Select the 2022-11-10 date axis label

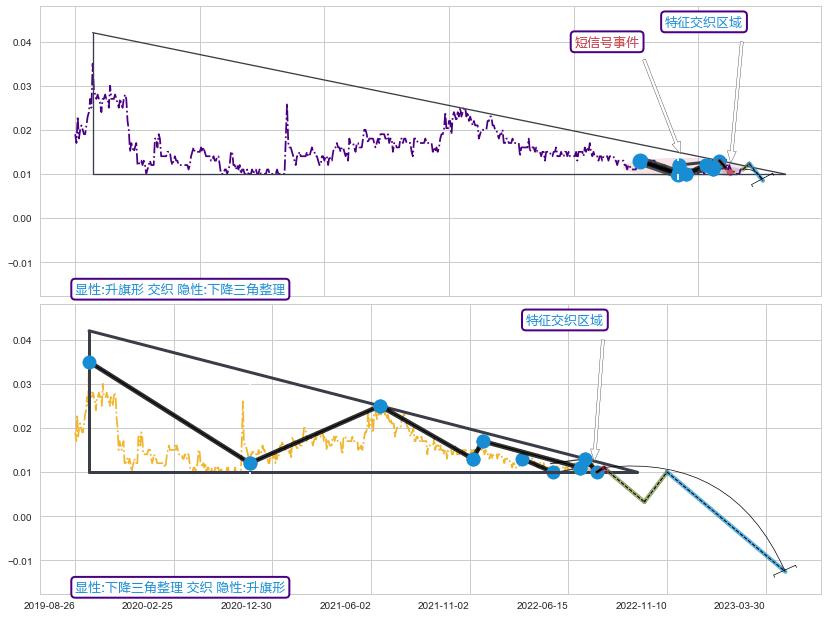(641, 606)
